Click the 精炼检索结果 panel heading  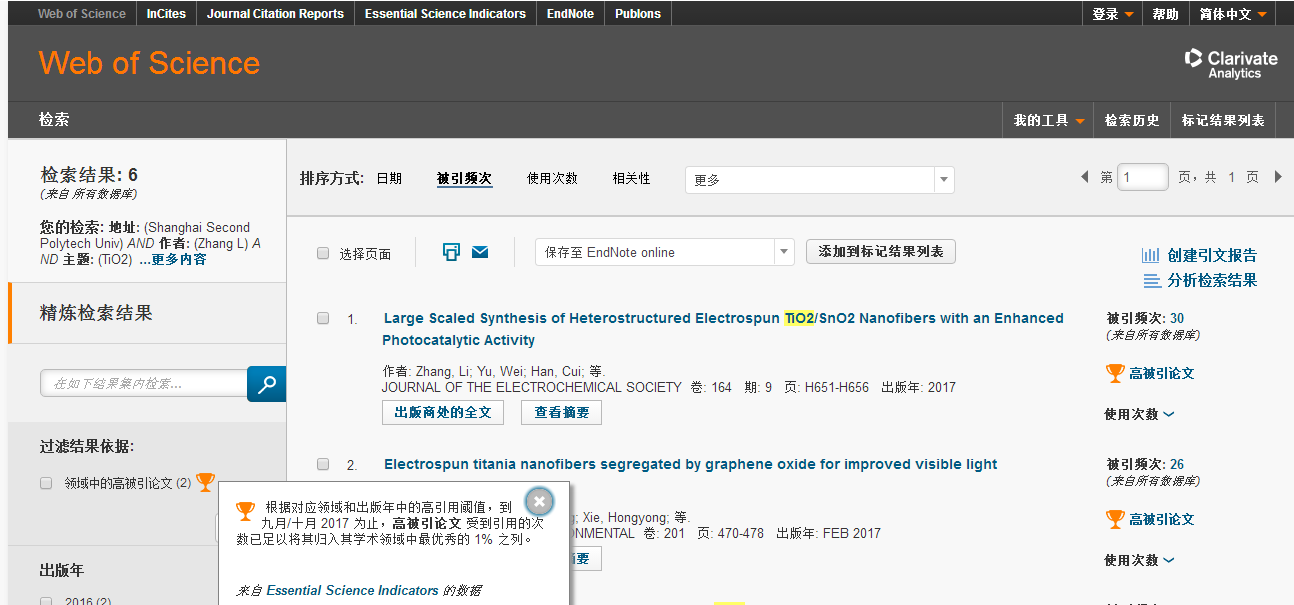point(96,313)
